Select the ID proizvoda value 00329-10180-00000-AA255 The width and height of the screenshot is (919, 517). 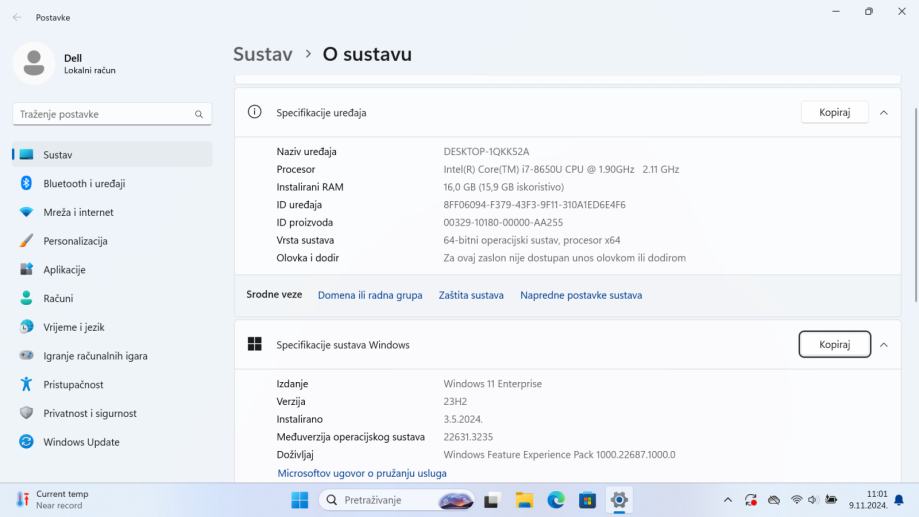(x=503, y=222)
